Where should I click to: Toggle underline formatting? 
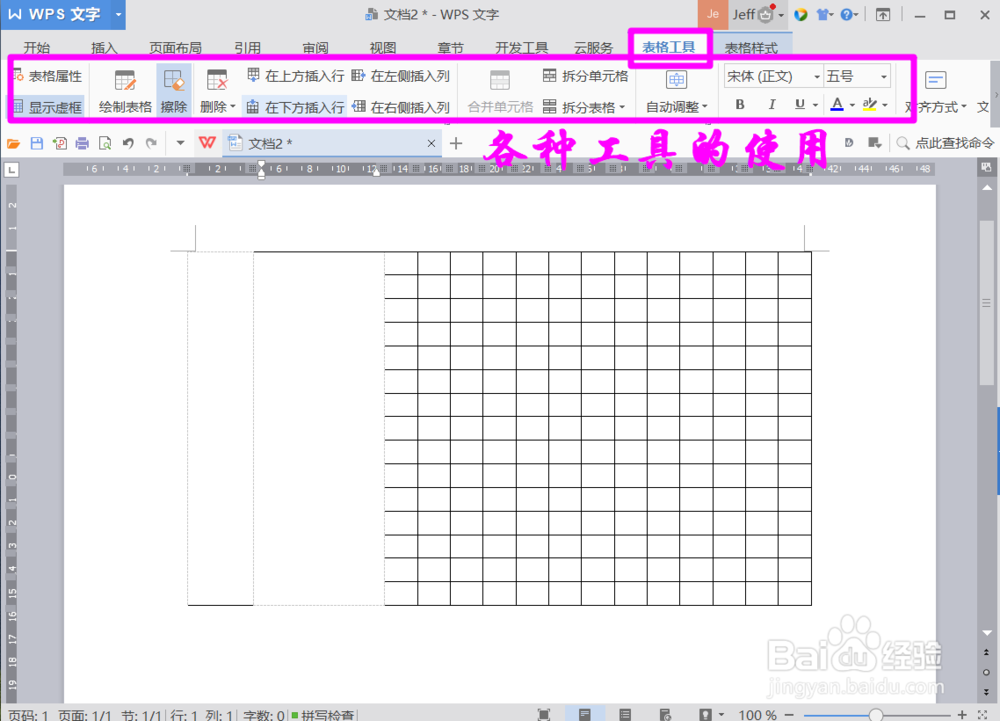[x=800, y=105]
